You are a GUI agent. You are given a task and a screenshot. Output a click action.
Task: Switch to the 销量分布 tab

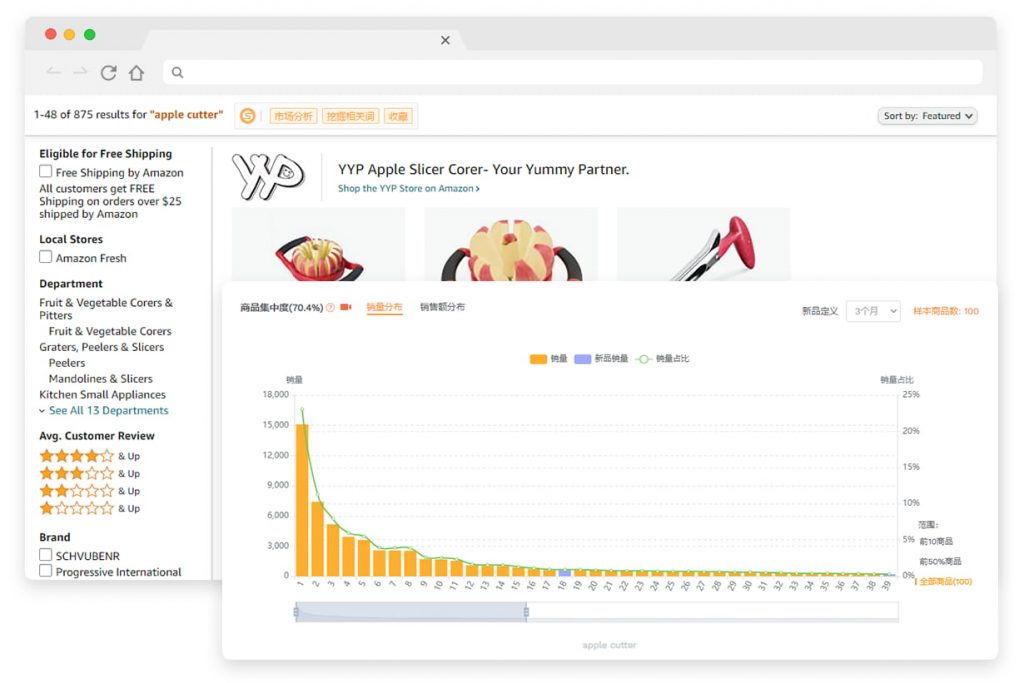point(384,307)
